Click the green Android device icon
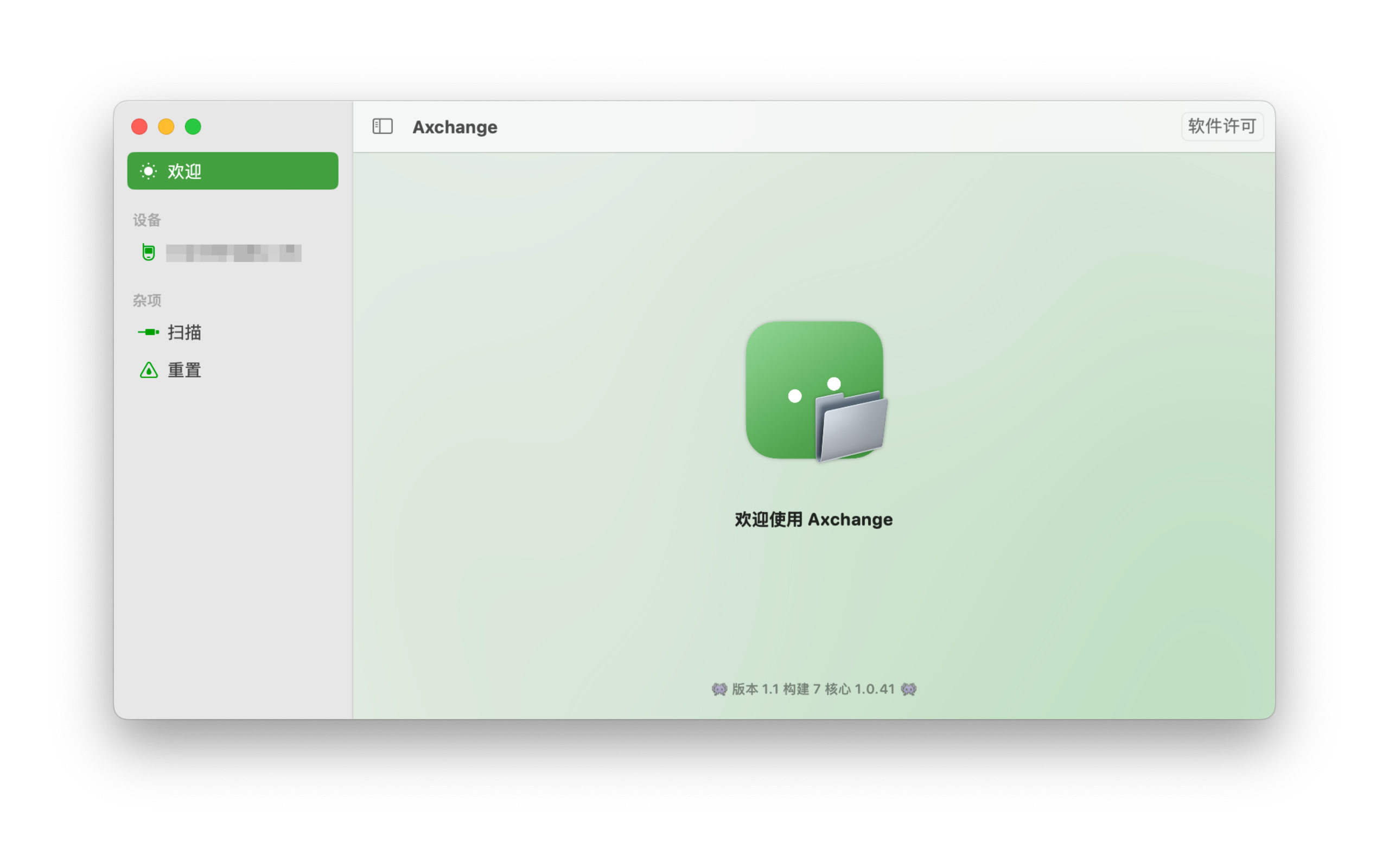1389x868 pixels. (x=149, y=252)
